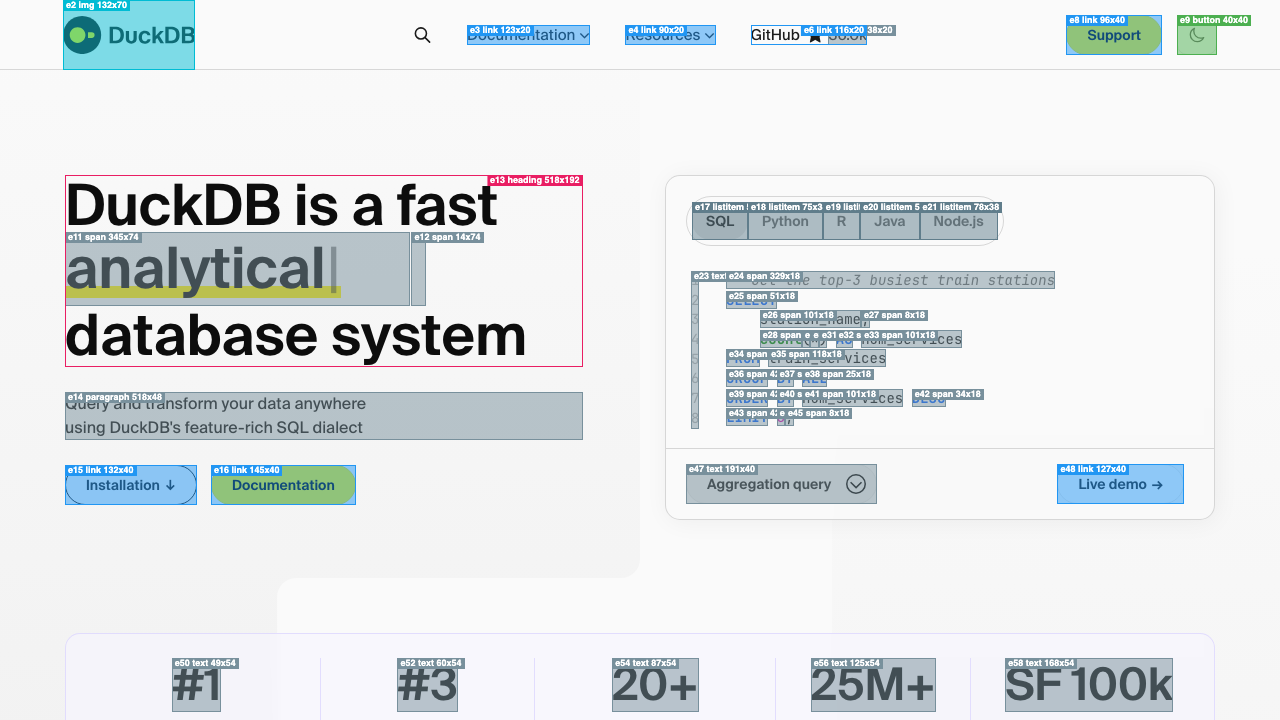Toggle dark mode with the moon button
This screenshot has width=1280, height=720.
[x=1196, y=35]
